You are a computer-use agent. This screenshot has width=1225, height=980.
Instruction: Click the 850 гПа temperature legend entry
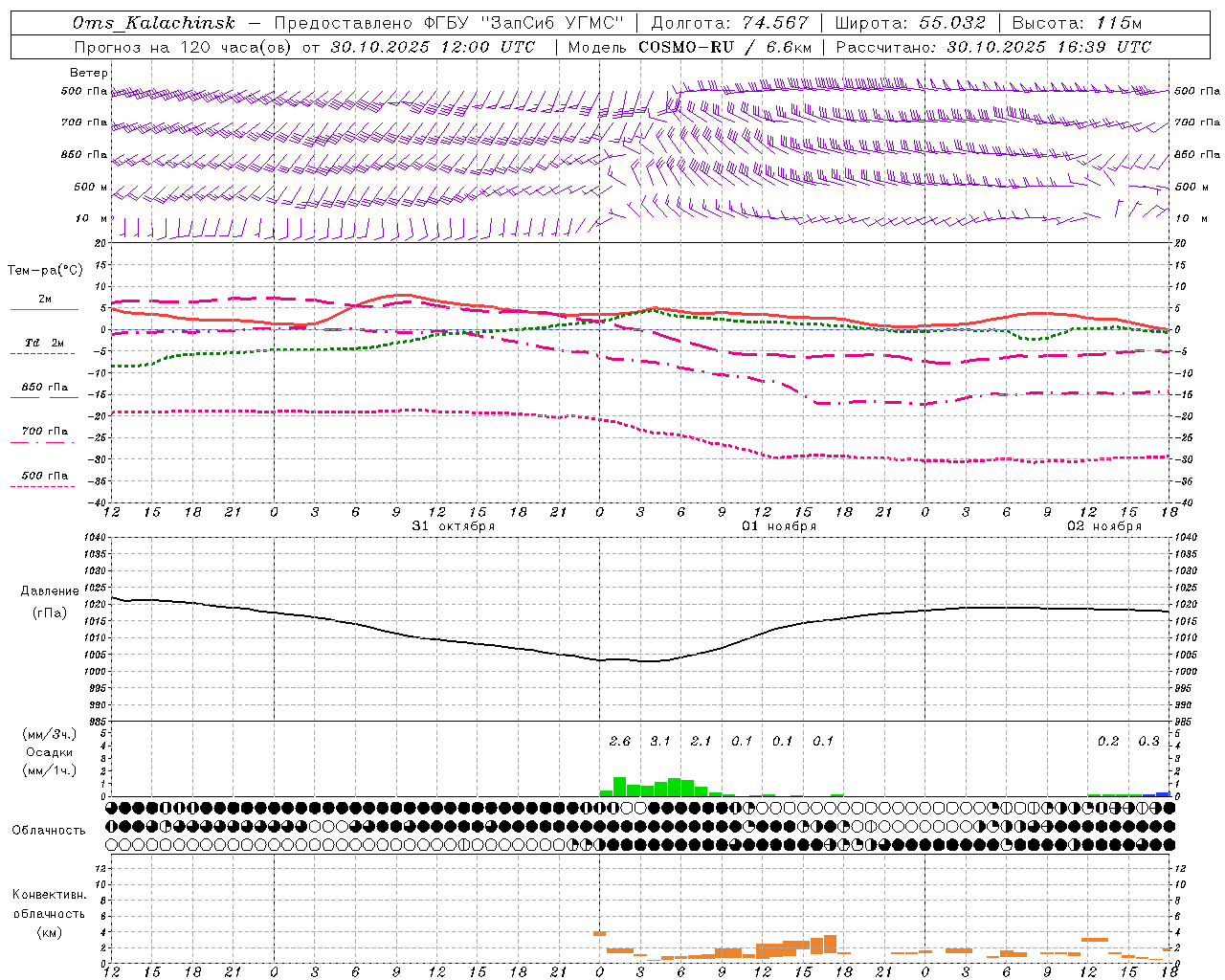[x=44, y=388]
